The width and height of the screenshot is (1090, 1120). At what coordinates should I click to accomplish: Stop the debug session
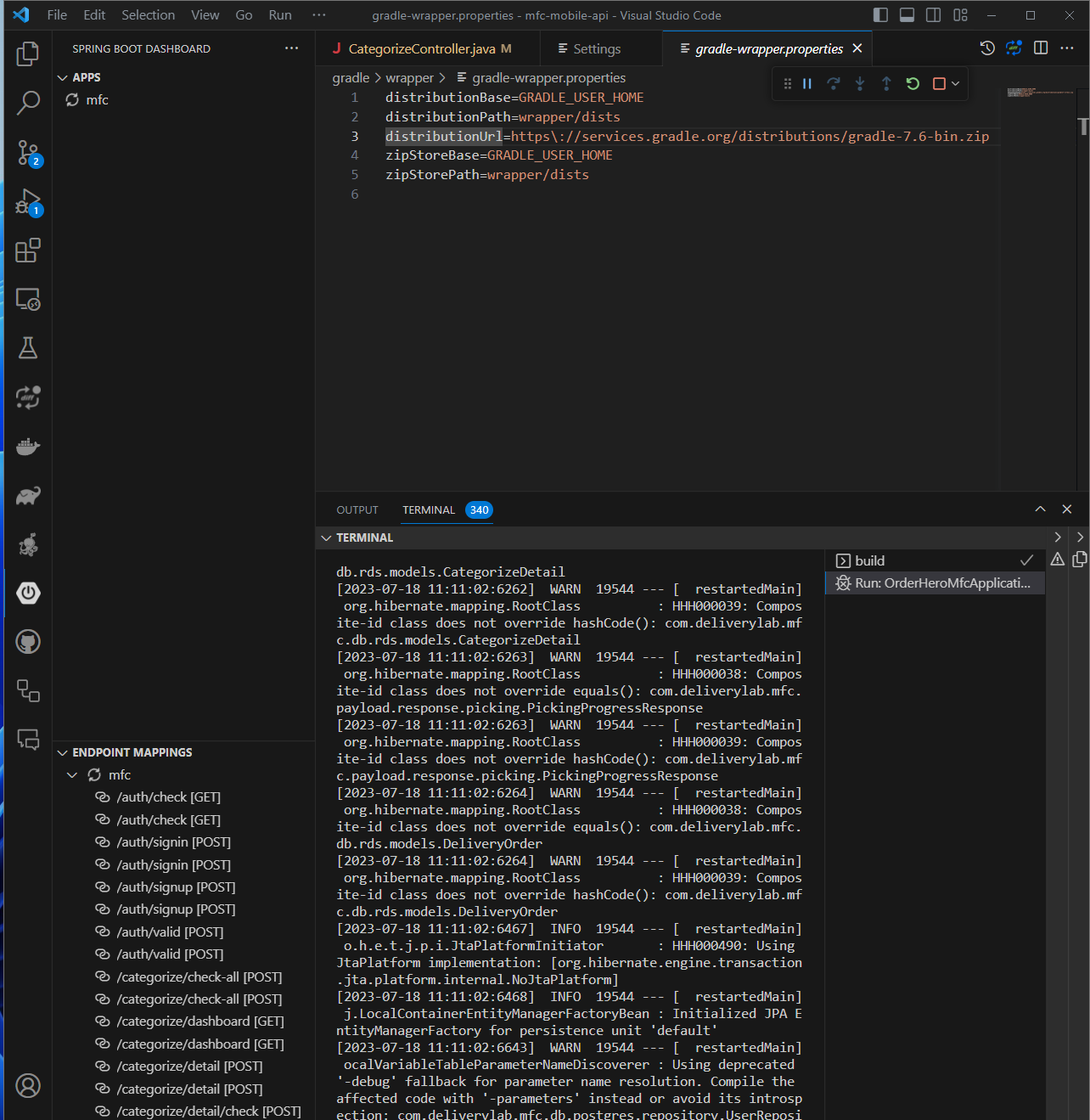pos(939,83)
